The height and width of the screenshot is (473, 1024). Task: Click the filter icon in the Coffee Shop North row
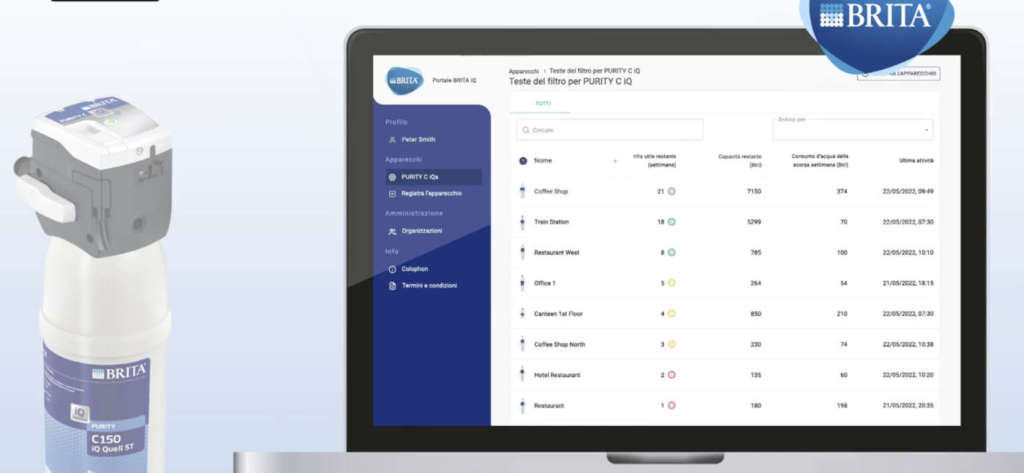click(522, 344)
